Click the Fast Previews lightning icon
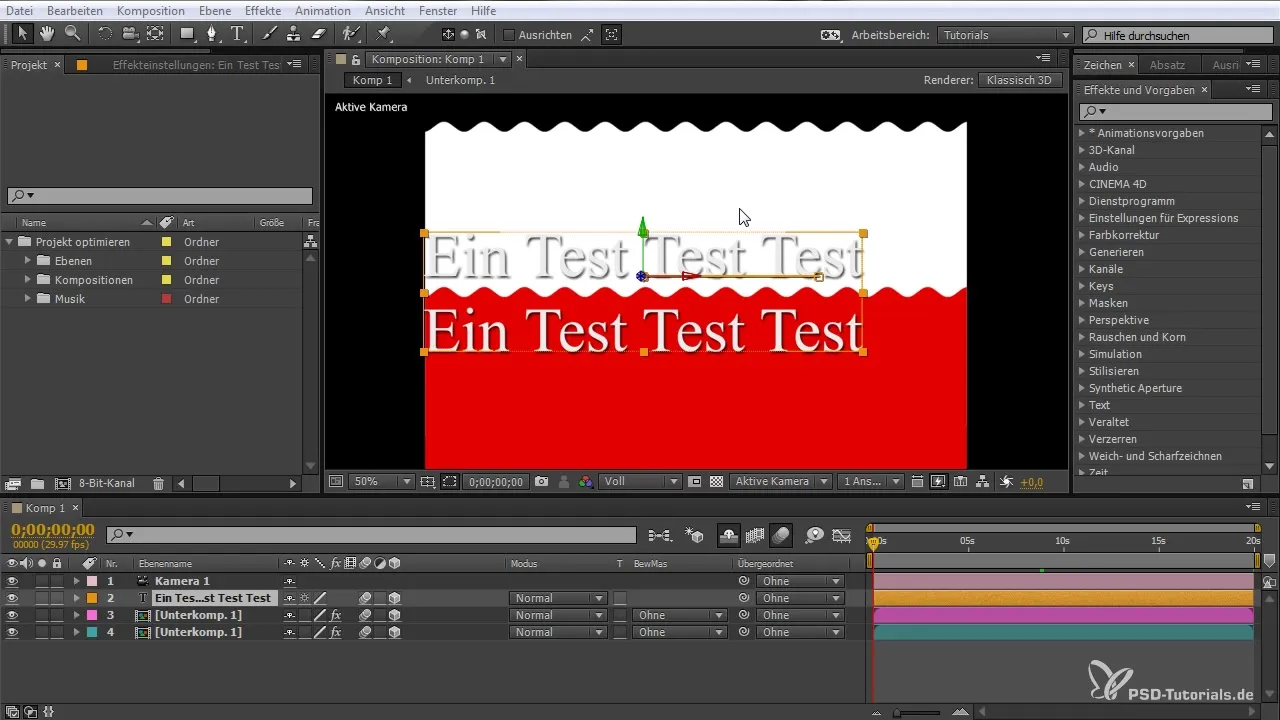Image resolution: width=1280 pixels, height=720 pixels. point(938,481)
